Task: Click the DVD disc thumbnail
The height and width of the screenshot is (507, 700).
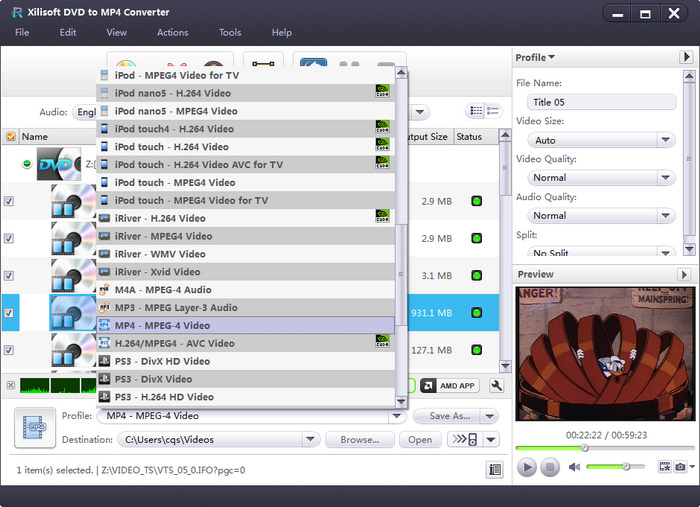Action: click(x=58, y=164)
